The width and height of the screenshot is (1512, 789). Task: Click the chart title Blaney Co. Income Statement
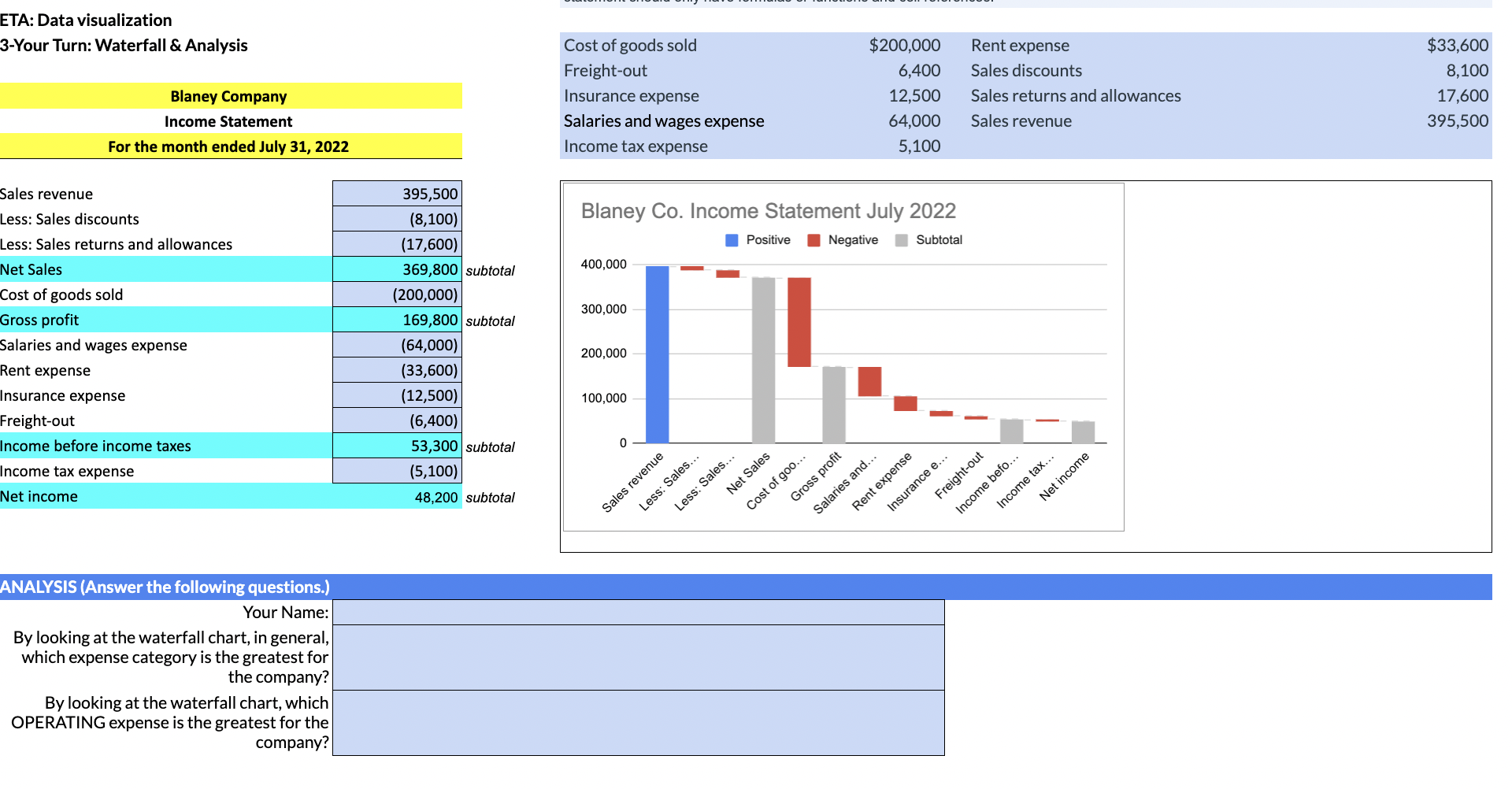tap(768, 211)
